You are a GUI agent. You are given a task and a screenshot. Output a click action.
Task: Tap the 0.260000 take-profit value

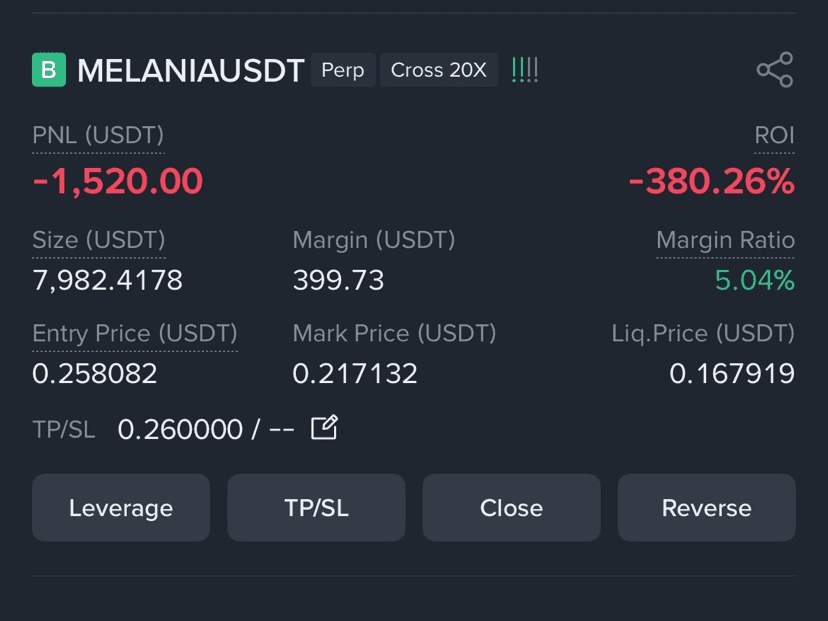(x=180, y=429)
